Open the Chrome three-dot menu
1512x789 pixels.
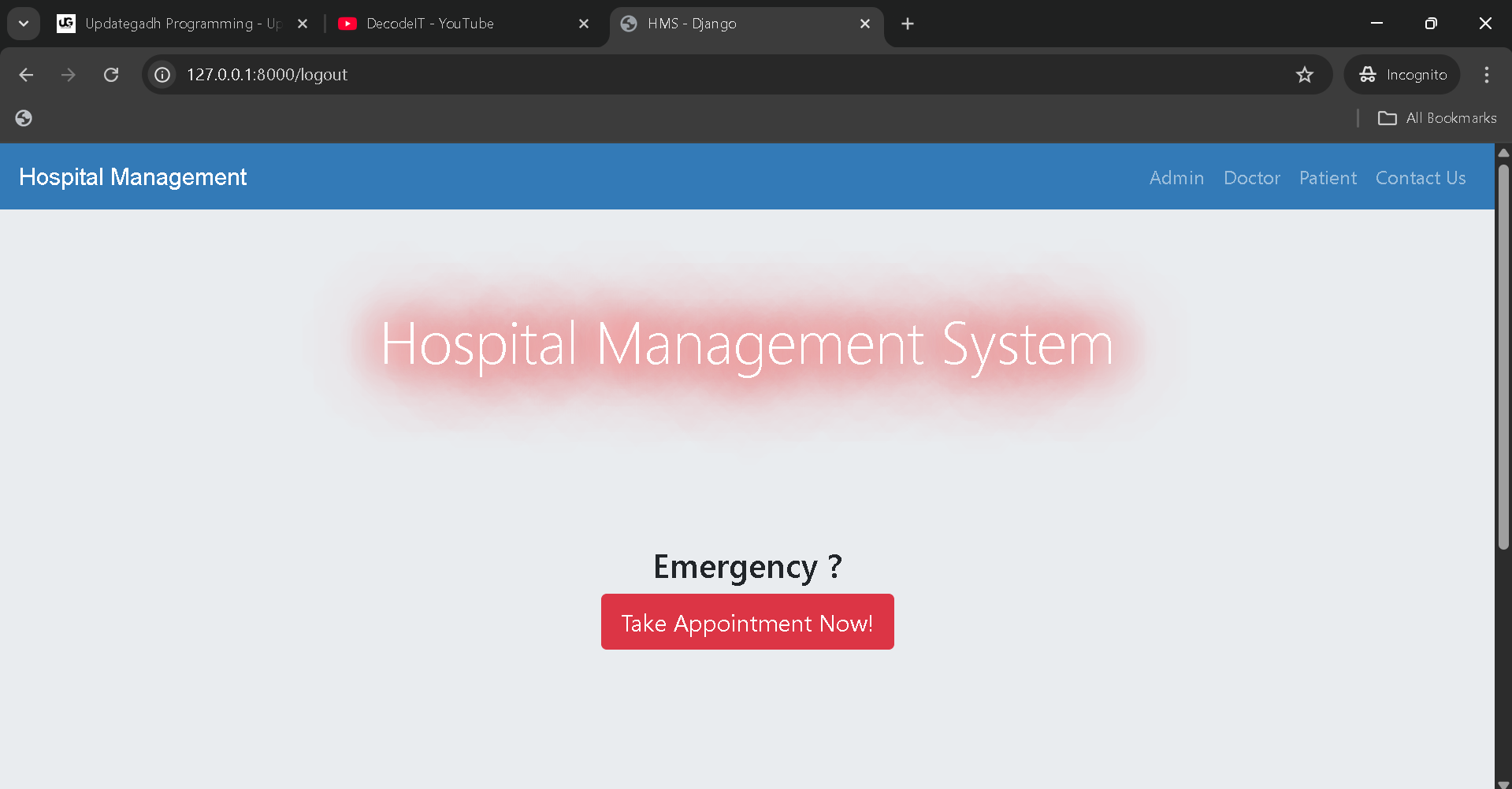(x=1486, y=75)
